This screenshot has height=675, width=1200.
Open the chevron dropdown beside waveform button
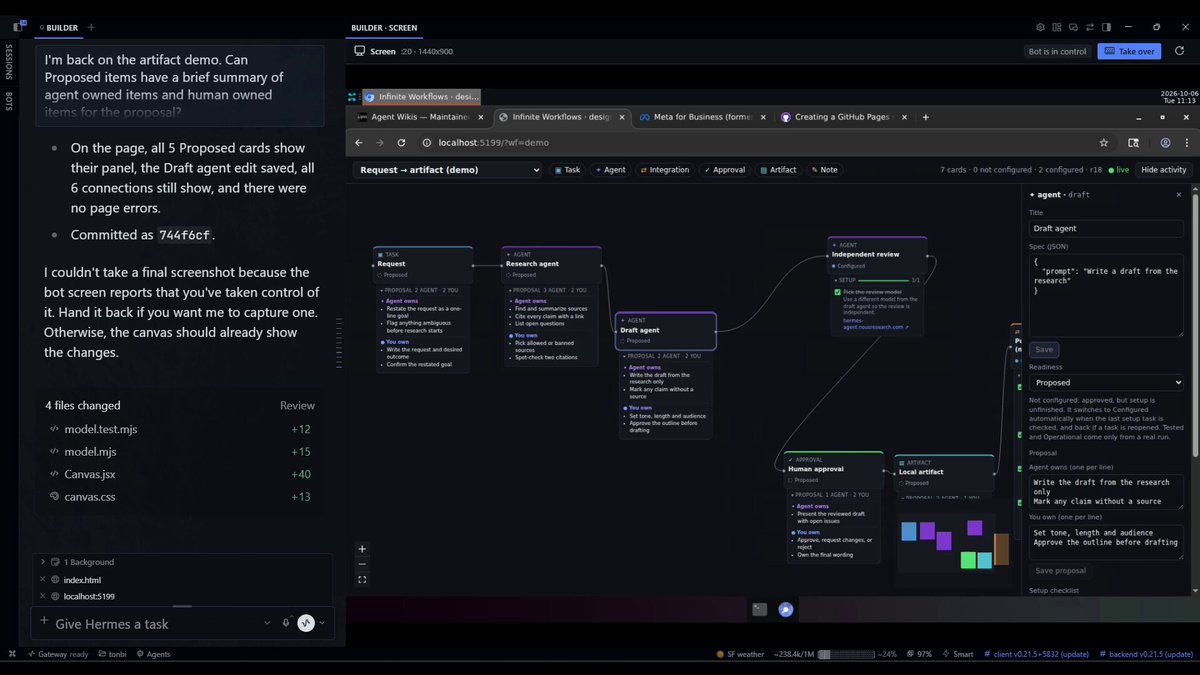[323, 623]
